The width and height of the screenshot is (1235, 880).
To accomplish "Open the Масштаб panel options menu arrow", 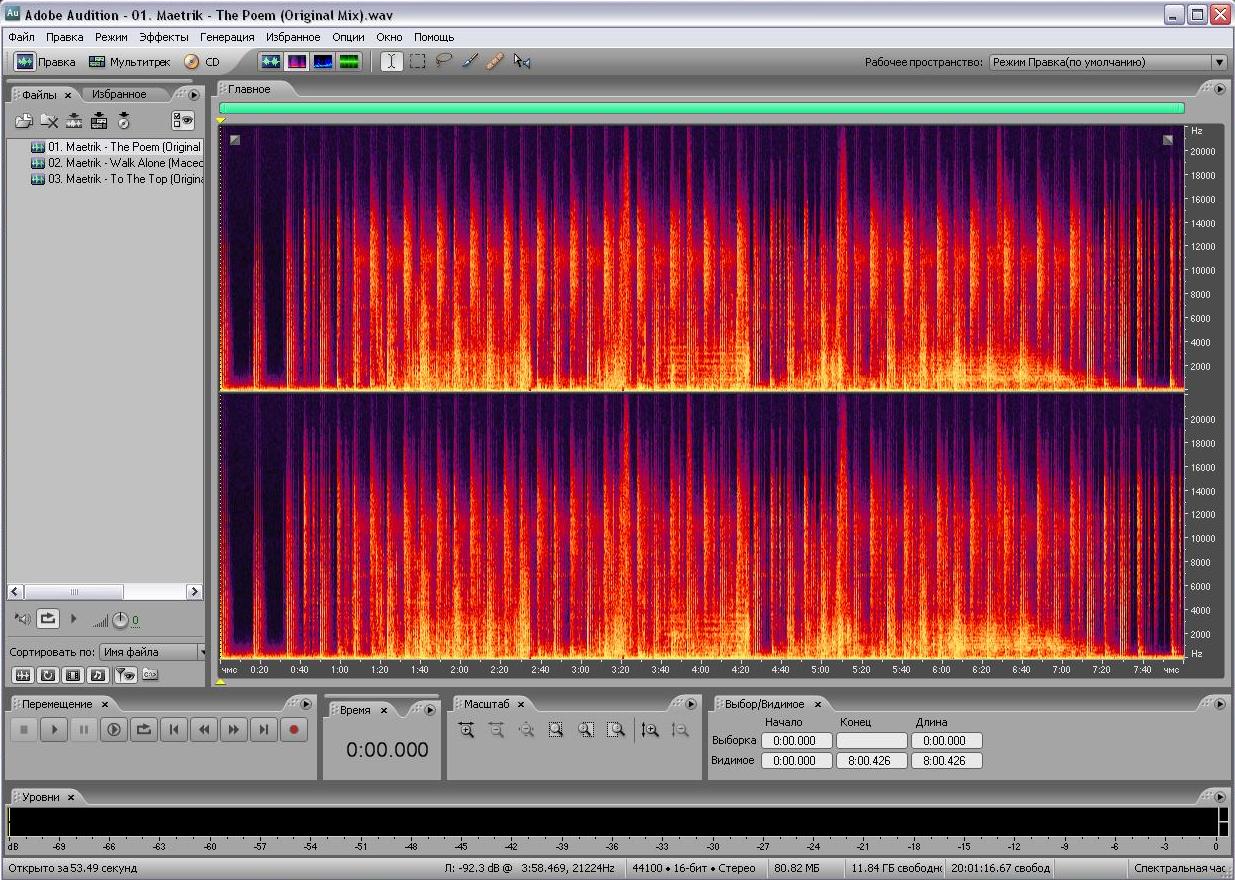I will 690,704.
